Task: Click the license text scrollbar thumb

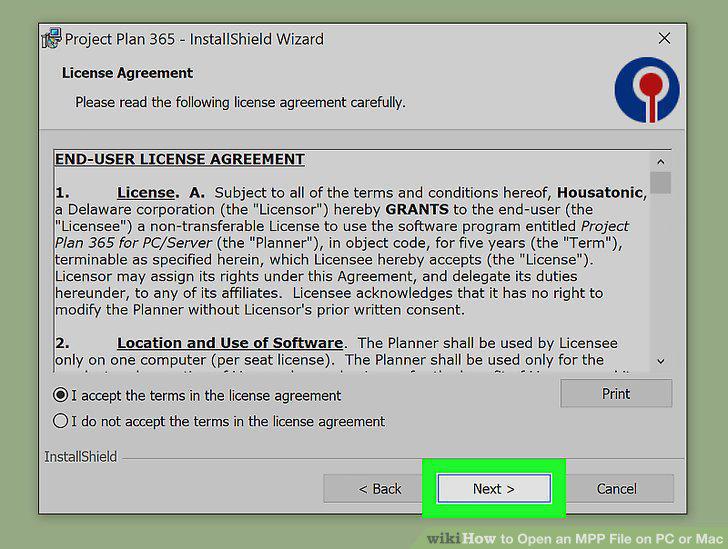Action: tap(661, 183)
